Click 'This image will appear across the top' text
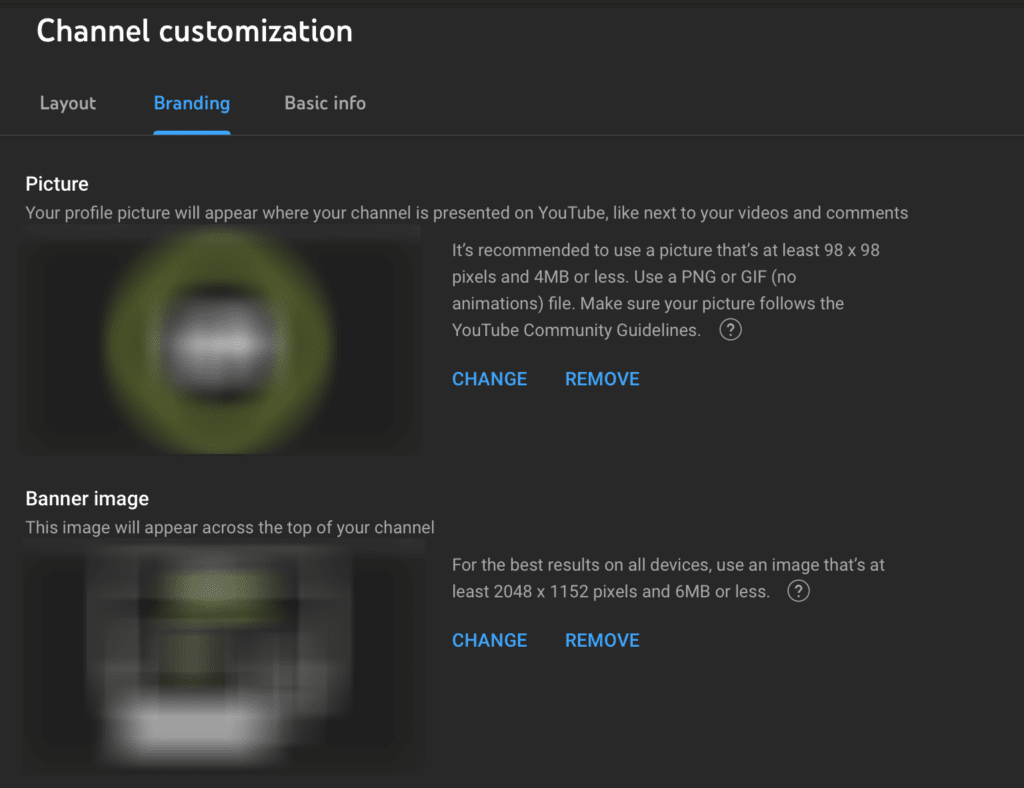Screen dimensions: 1024x788 click(230, 528)
